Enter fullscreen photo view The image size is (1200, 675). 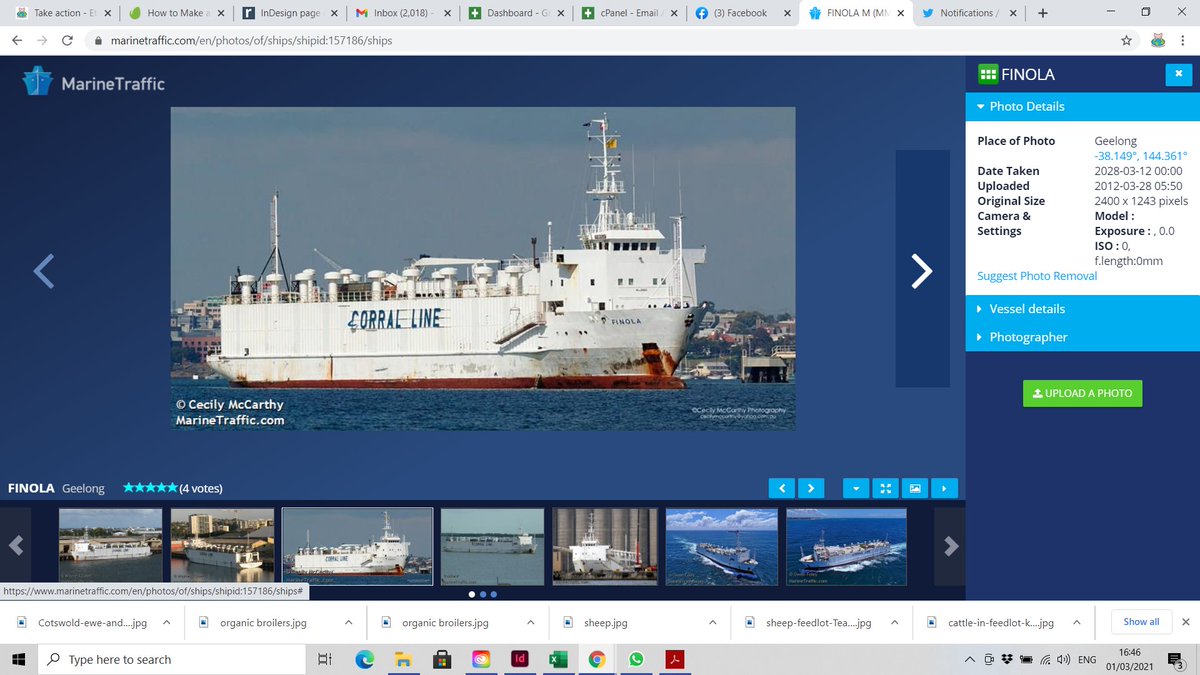(885, 488)
